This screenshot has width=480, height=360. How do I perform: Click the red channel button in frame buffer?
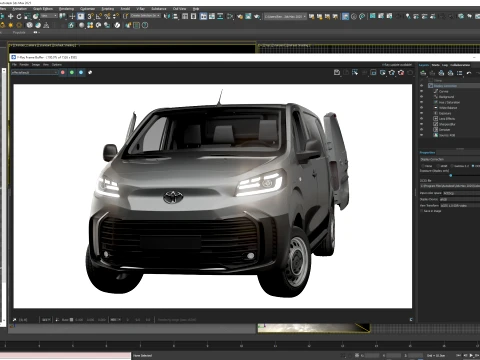coord(63,72)
